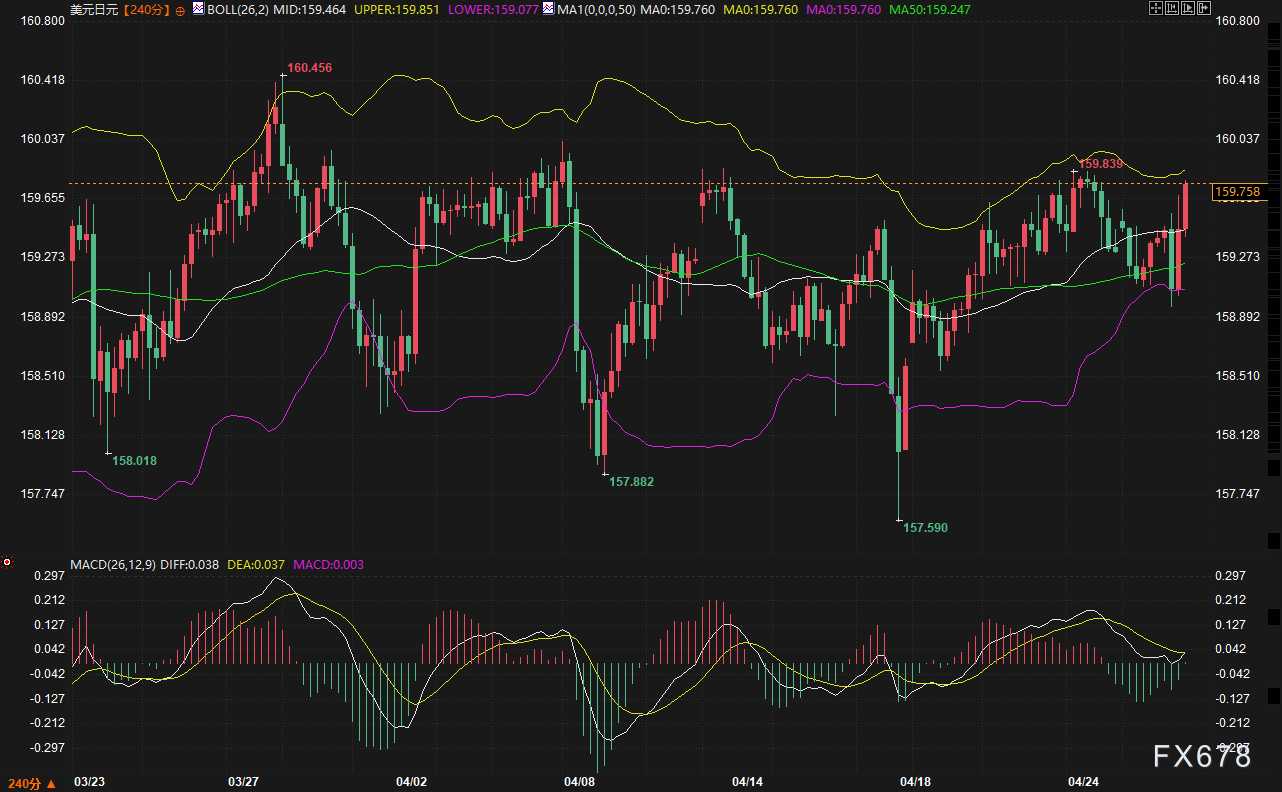1282x792 pixels.
Task: Click the 160.456 high price marker
Action: point(309,68)
